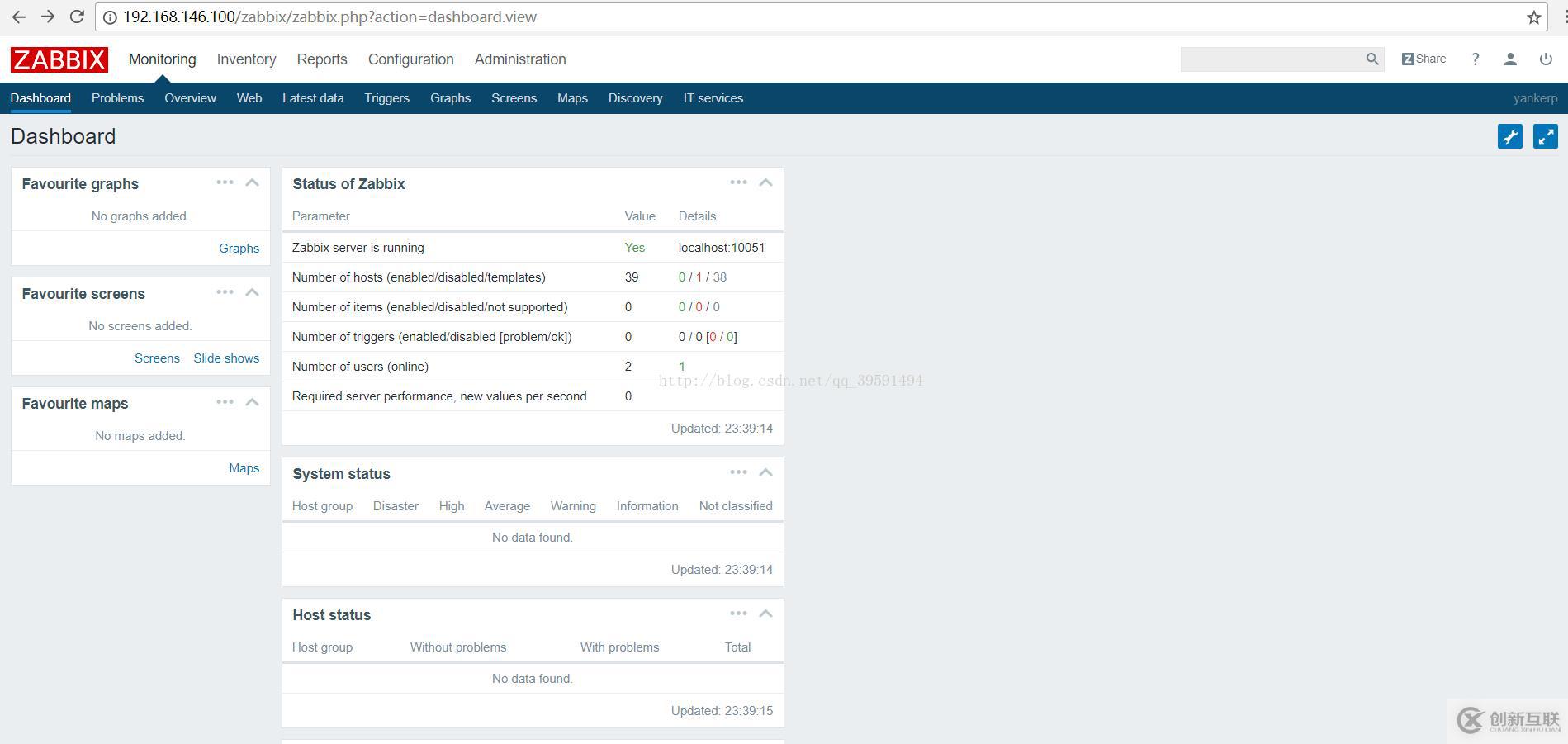Click the localhost:10051 details link
1568x744 pixels.
(x=720, y=247)
